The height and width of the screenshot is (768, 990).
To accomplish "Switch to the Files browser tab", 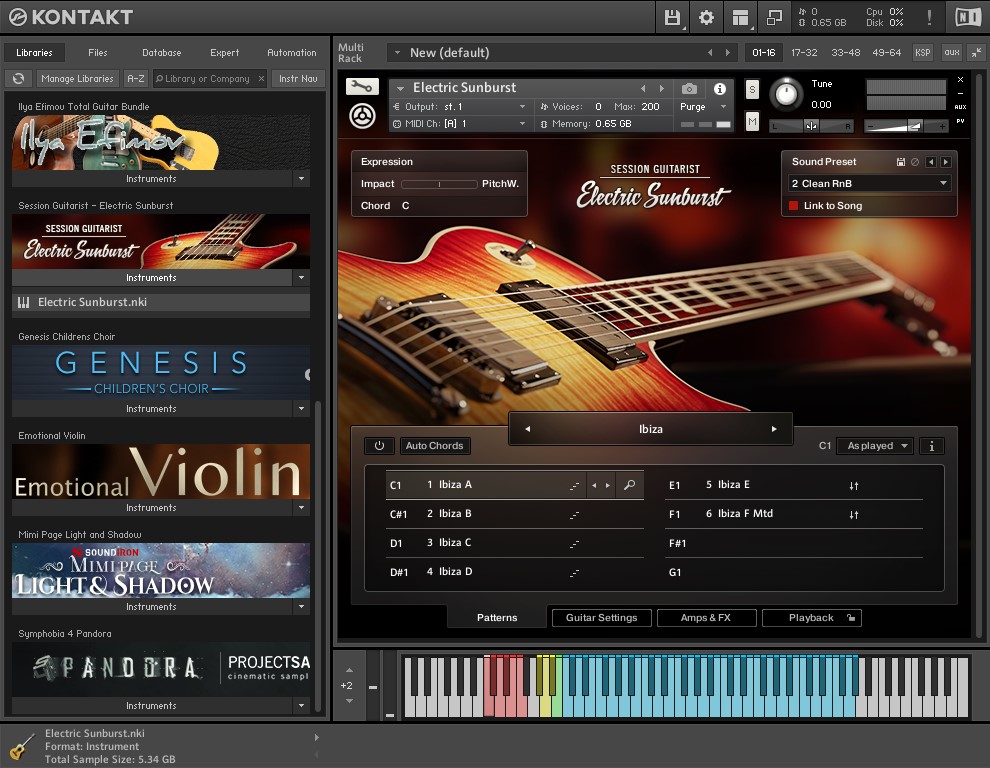I will coord(98,52).
